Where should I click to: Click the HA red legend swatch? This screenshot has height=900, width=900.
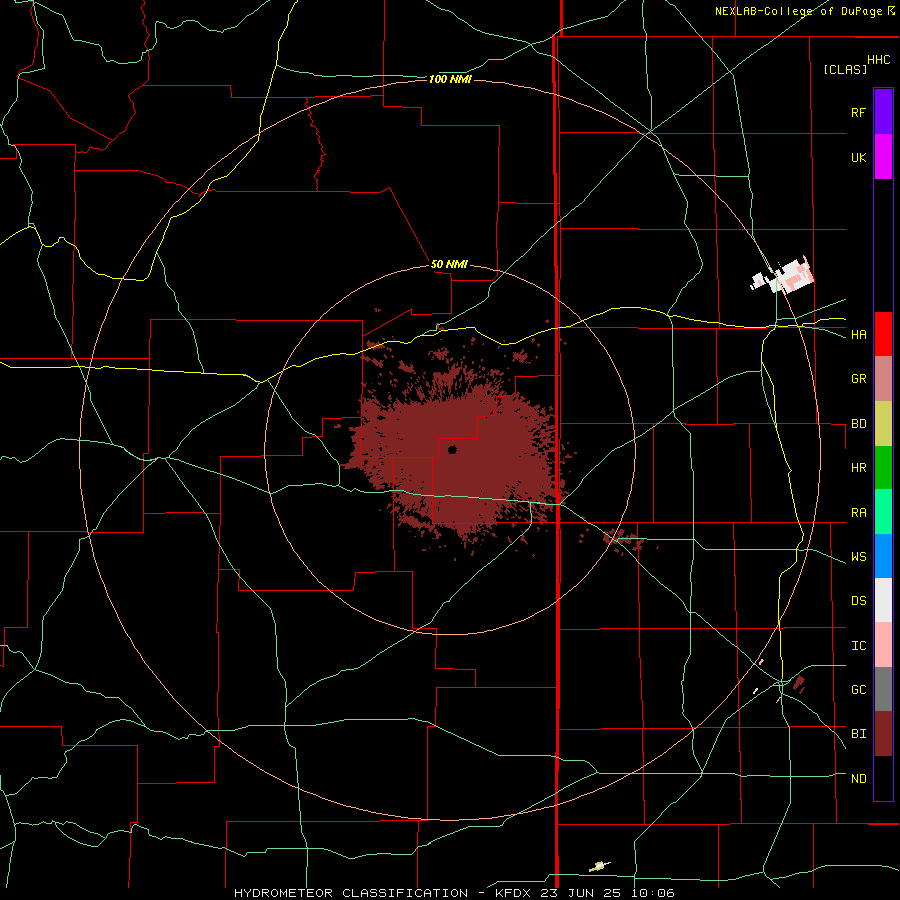pos(883,334)
